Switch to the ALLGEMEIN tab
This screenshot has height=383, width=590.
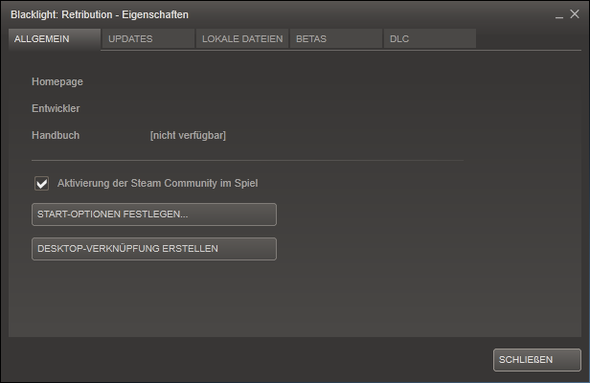click(55, 39)
